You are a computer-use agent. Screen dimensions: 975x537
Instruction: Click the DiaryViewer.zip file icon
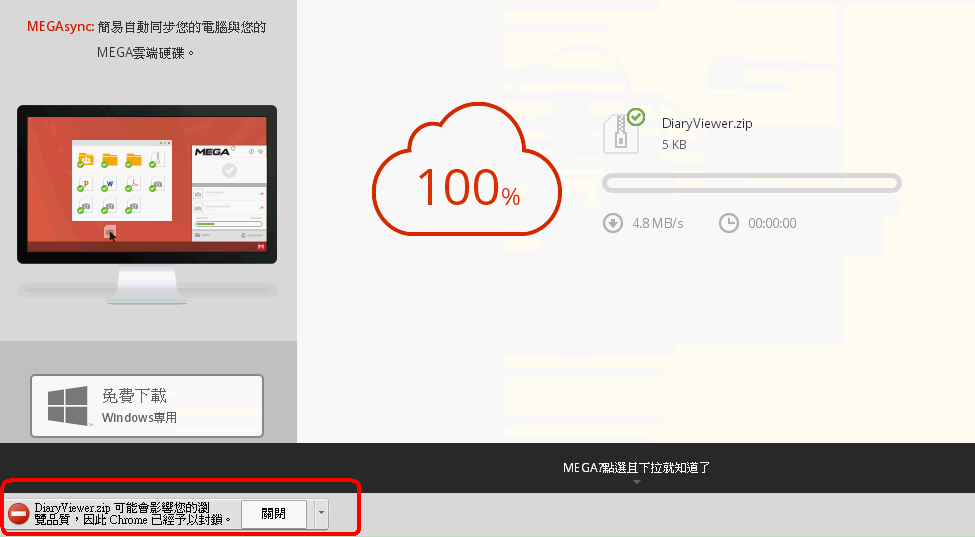(x=621, y=133)
